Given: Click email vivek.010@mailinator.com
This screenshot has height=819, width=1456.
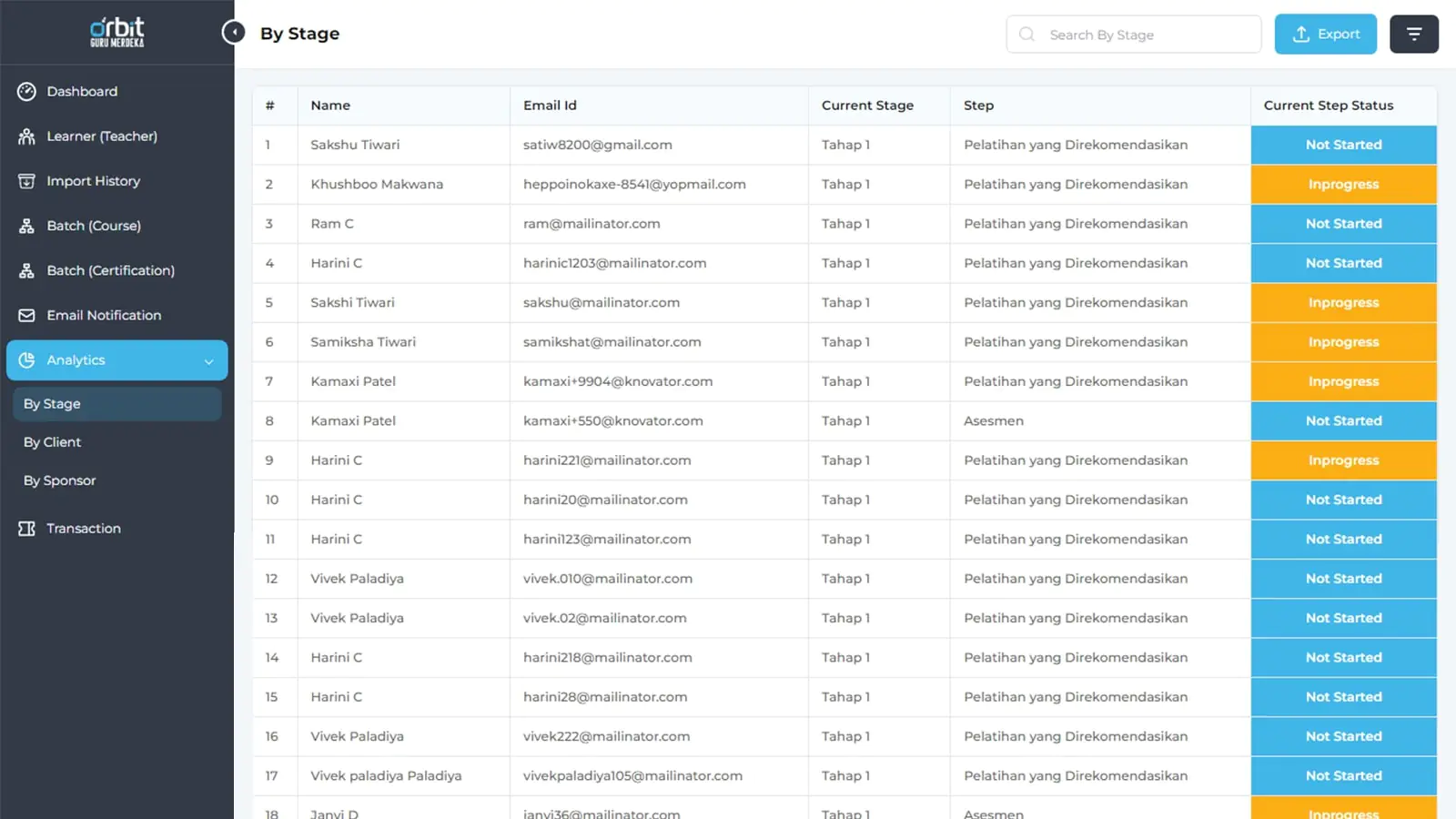Looking at the screenshot, I should 608,579.
